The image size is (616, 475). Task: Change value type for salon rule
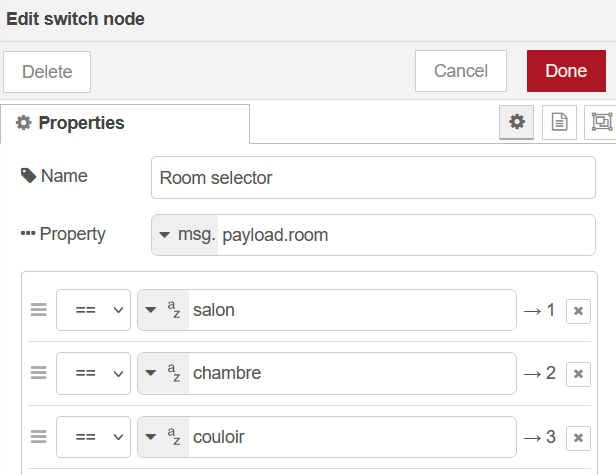coord(163,310)
